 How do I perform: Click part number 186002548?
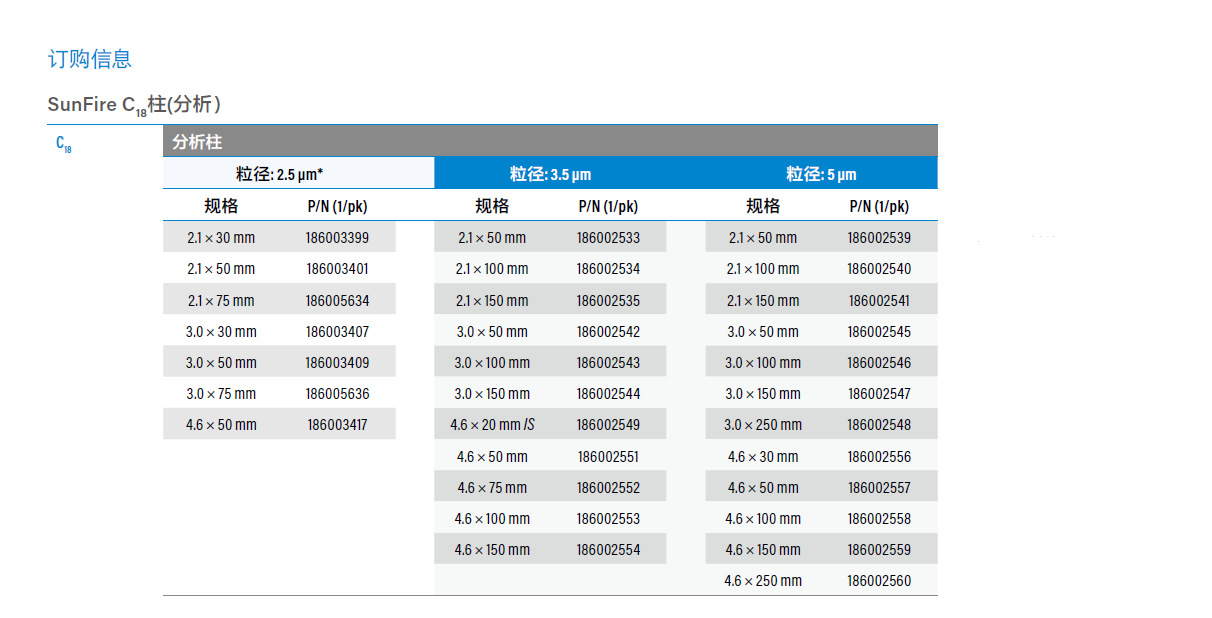coord(879,425)
